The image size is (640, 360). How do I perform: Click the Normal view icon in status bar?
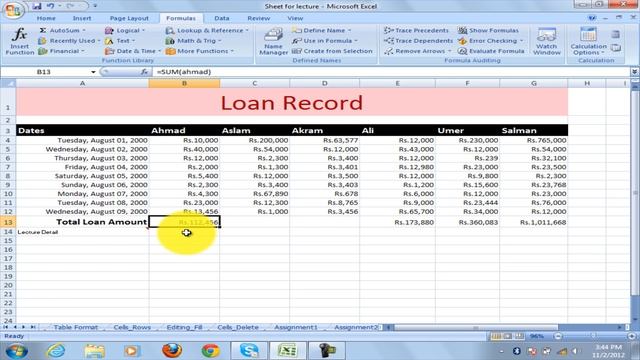coord(496,336)
